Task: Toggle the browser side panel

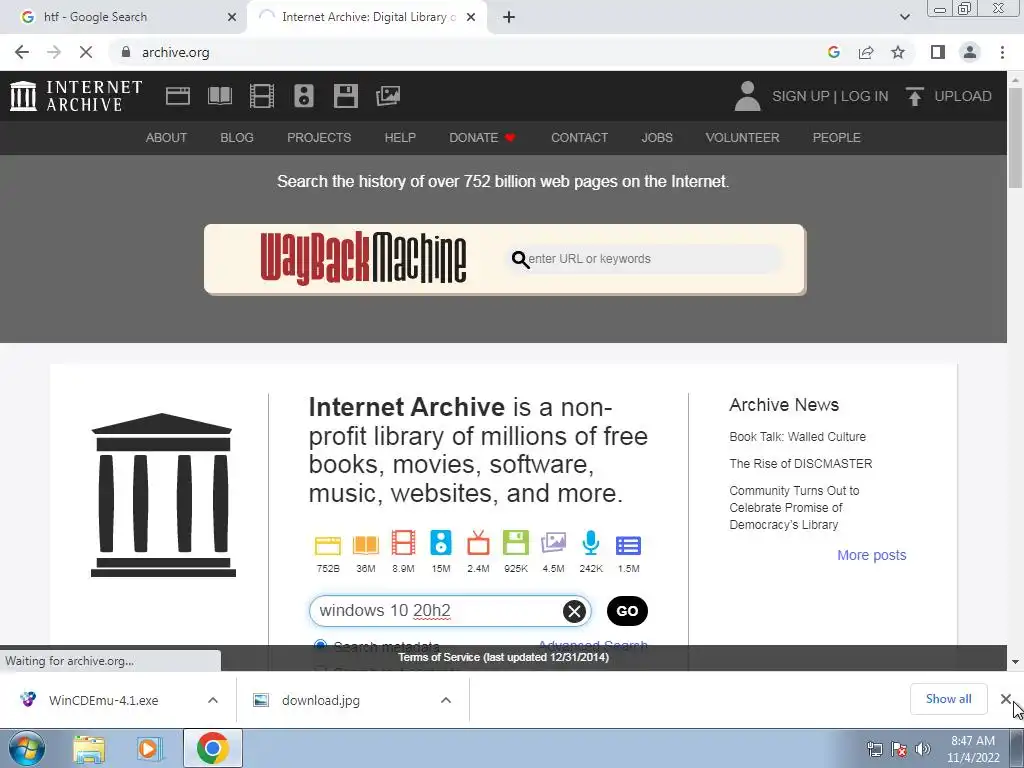Action: pos(938,52)
